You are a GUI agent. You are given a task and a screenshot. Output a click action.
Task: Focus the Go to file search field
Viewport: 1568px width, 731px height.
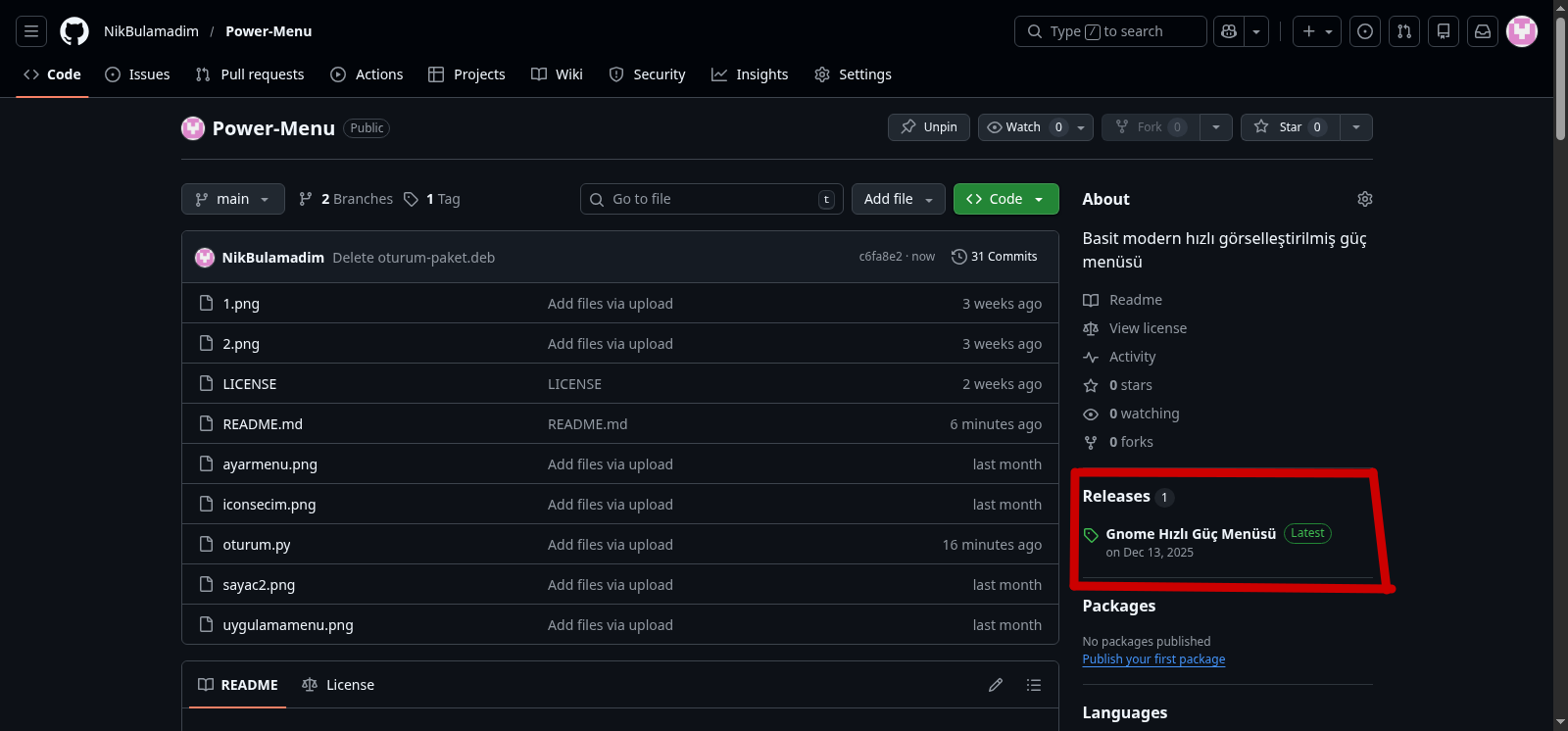coord(710,199)
